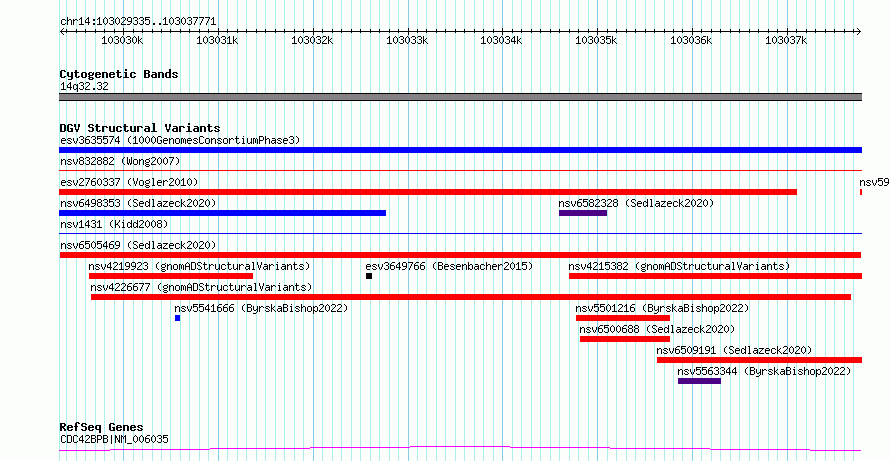Click the 103037k ruler tick label
The image size is (890, 461).
[x=786, y=40]
